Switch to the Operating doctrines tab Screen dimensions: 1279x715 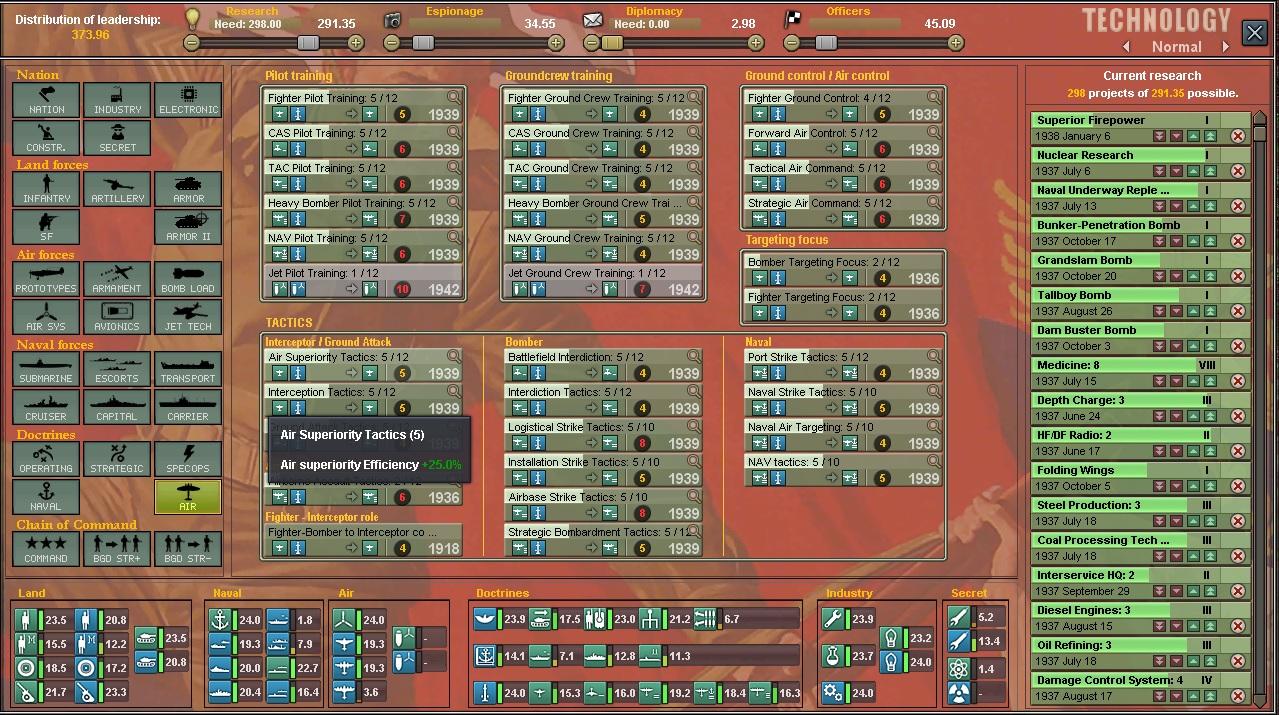click(46, 460)
